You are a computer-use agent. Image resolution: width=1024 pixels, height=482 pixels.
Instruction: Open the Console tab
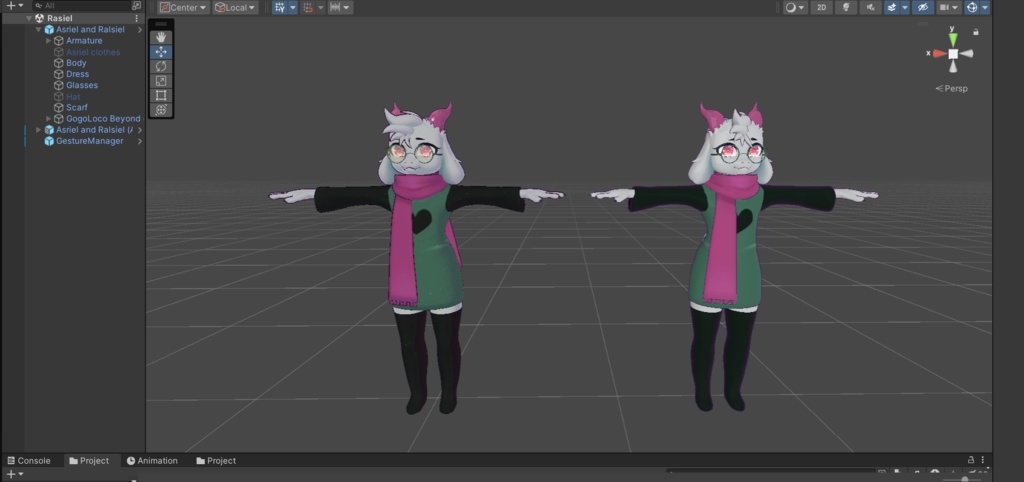point(29,460)
